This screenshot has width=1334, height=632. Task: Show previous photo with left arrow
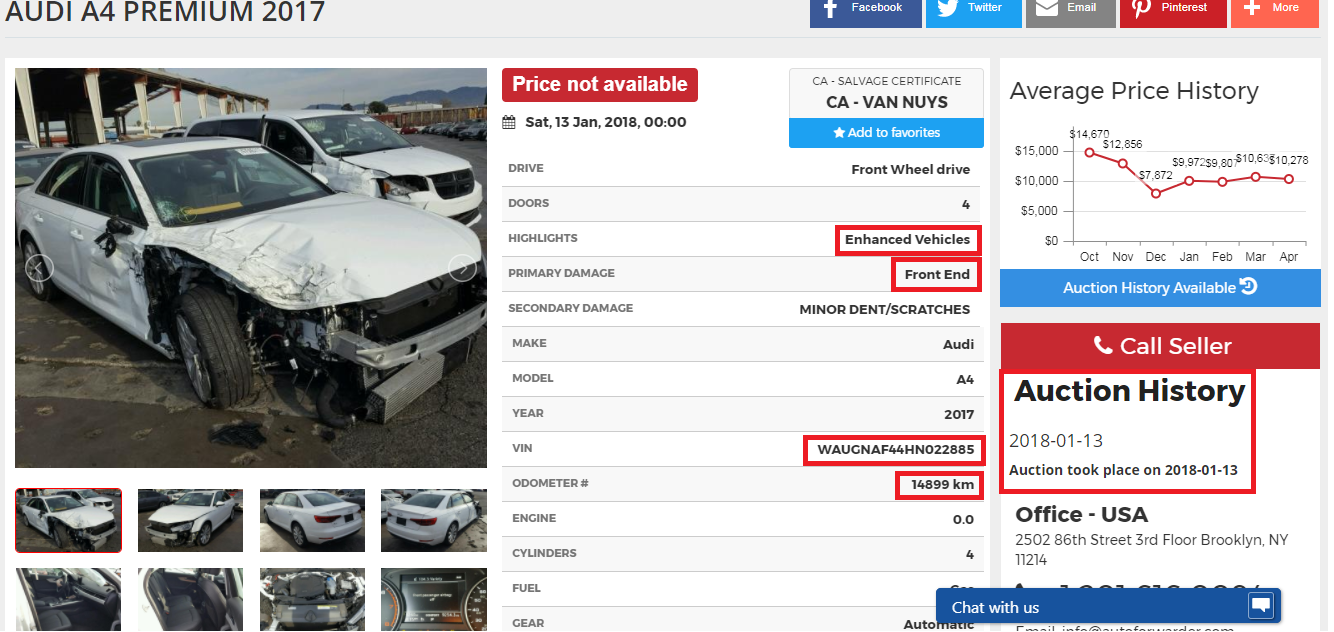39,268
